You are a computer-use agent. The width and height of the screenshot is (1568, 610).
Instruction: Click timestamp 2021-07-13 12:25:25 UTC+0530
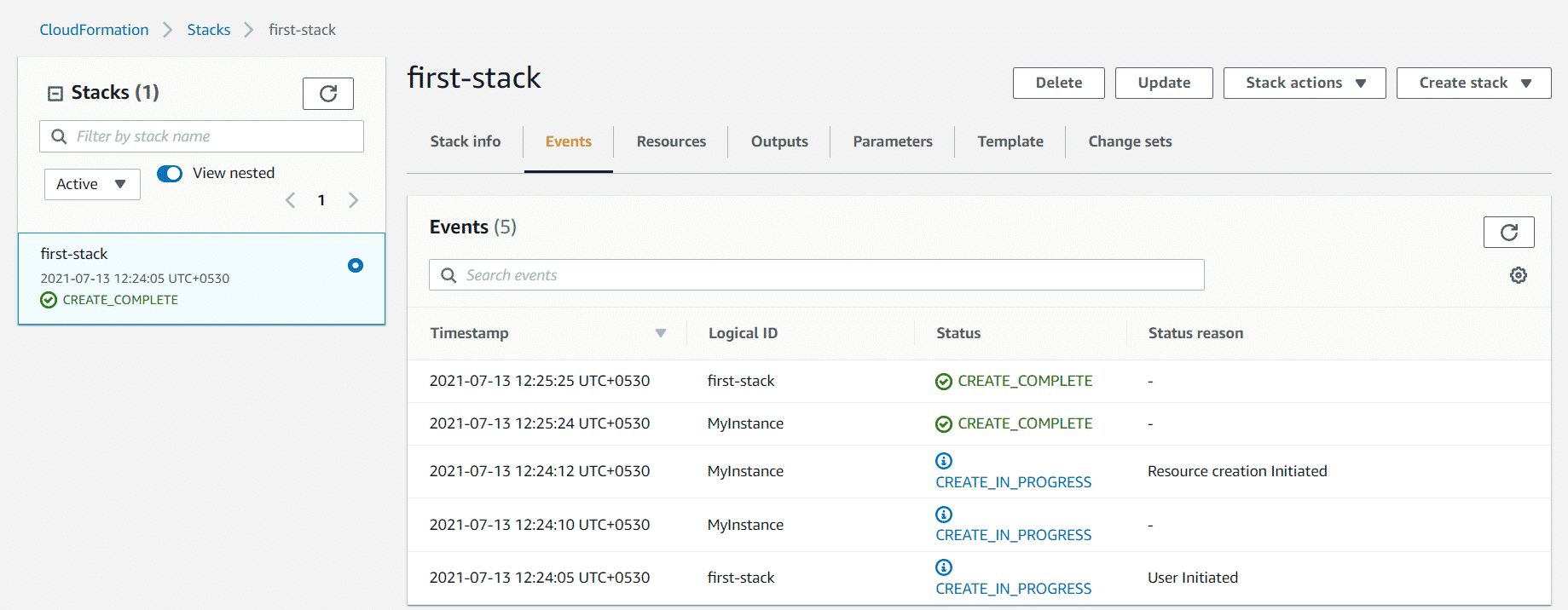click(540, 381)
